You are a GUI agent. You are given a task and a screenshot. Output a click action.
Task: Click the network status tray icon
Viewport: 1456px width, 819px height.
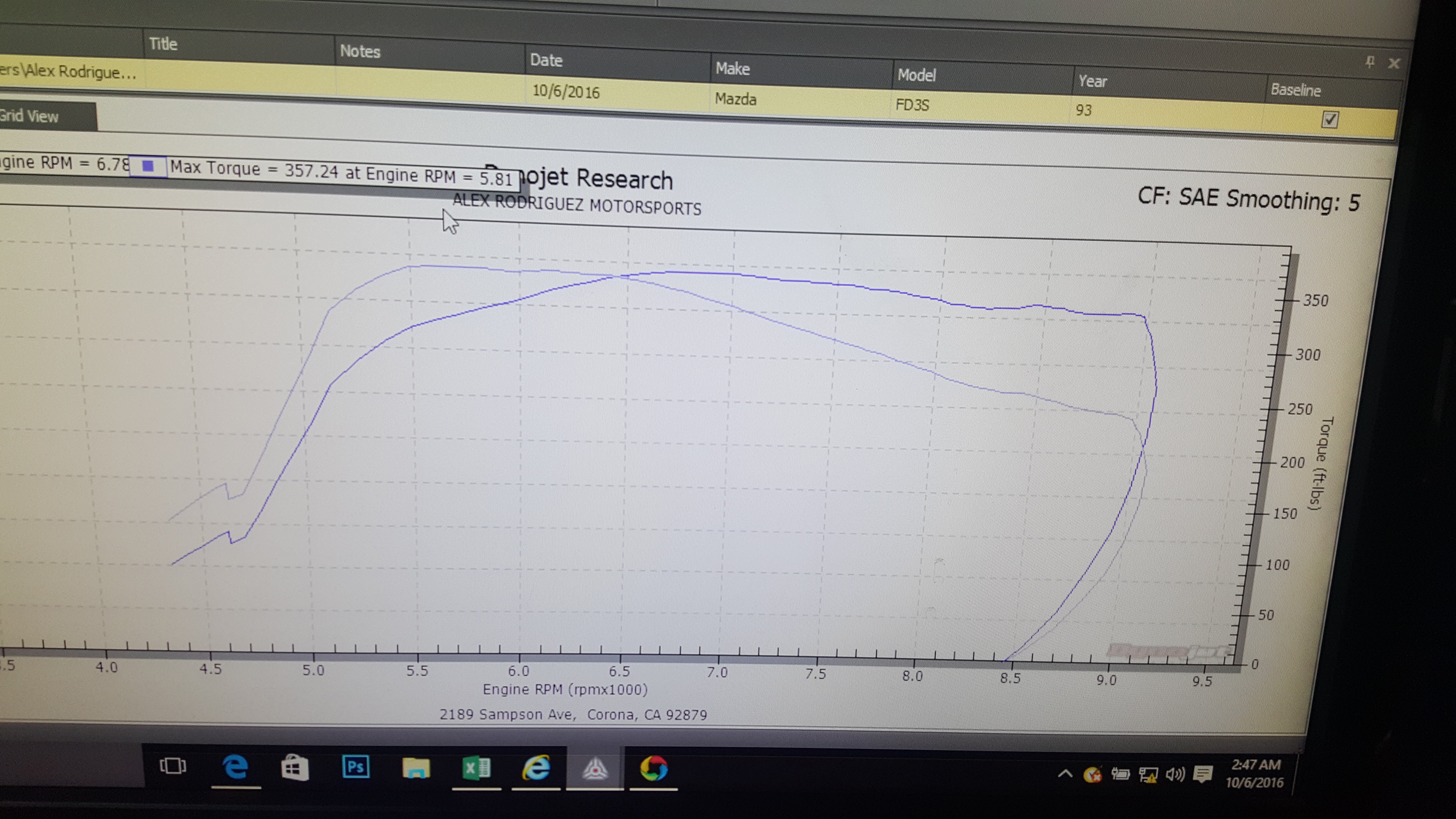pyautogui.click(x=1148, y=774)
